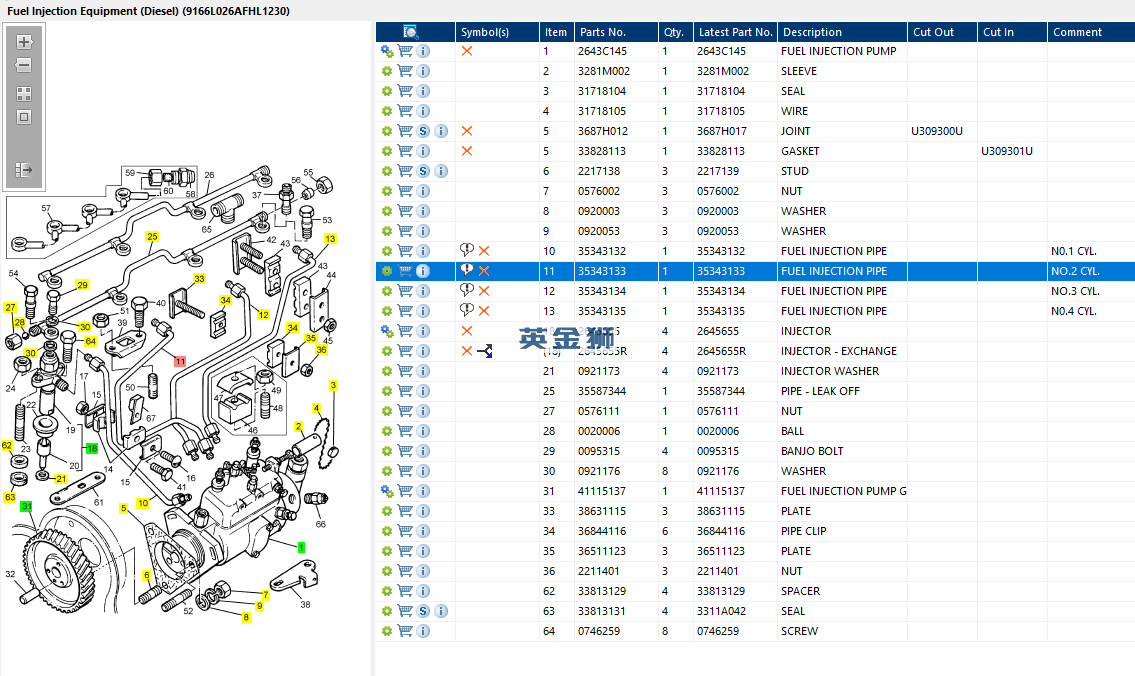
Task: Sort by Latest Part No. header
Action: 735,32
